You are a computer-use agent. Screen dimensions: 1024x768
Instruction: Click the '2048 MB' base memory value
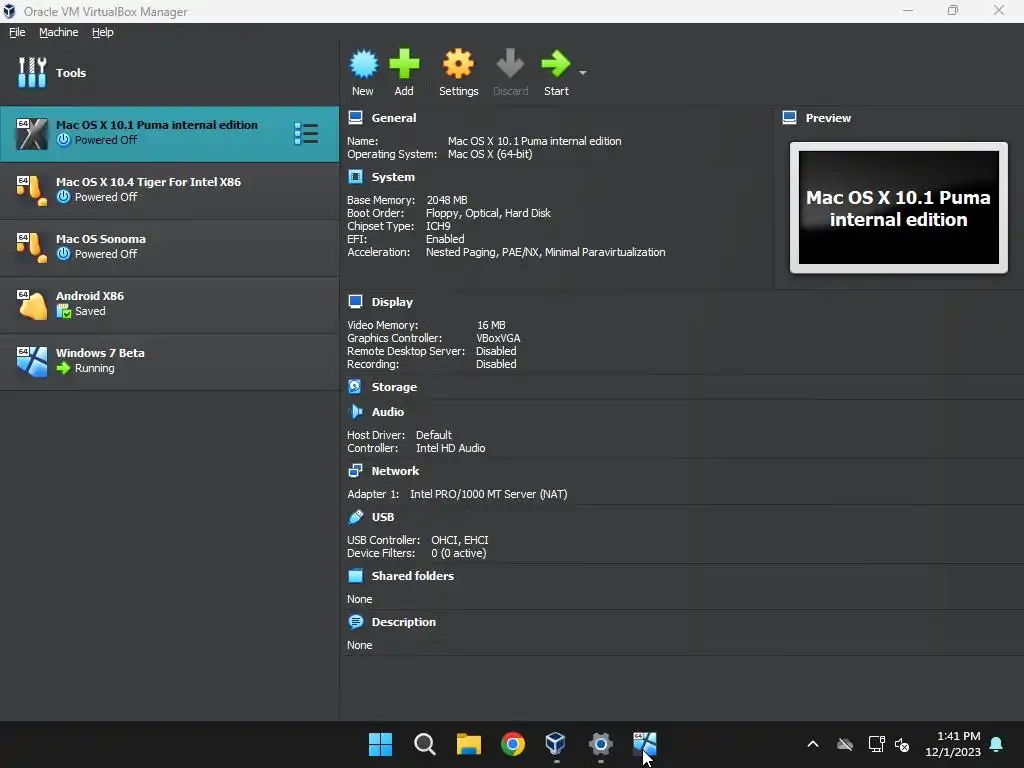pos(447,200)
